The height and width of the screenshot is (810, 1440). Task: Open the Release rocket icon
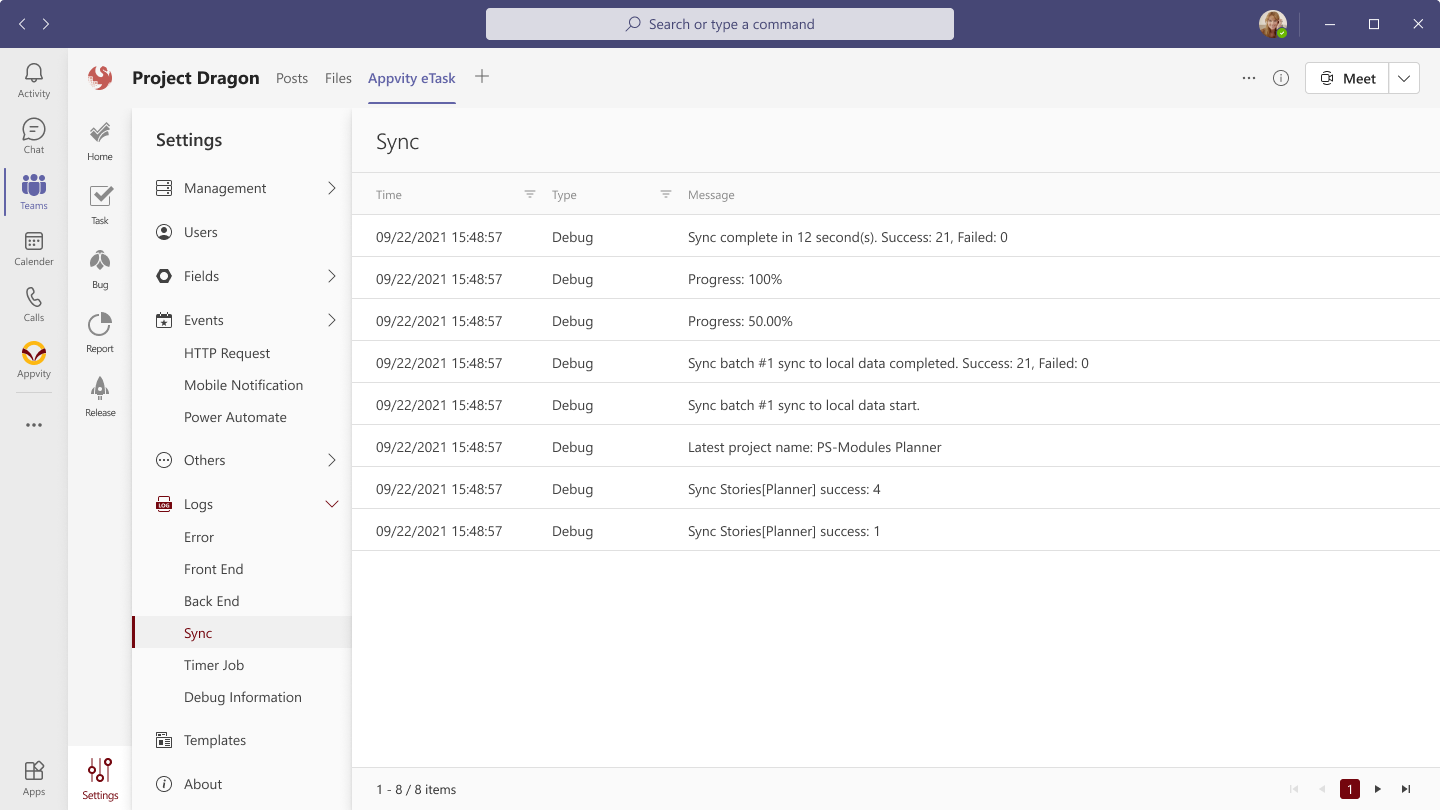100,396
